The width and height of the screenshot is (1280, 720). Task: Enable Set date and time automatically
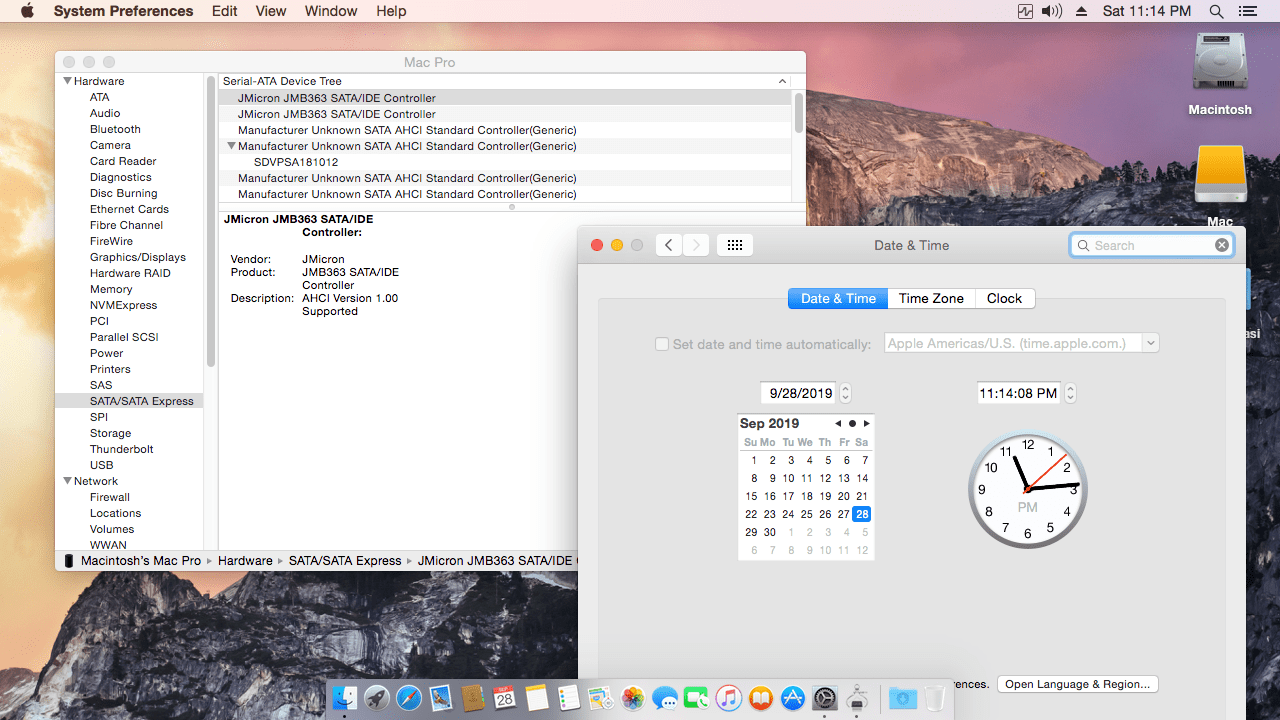click(662, 344)
